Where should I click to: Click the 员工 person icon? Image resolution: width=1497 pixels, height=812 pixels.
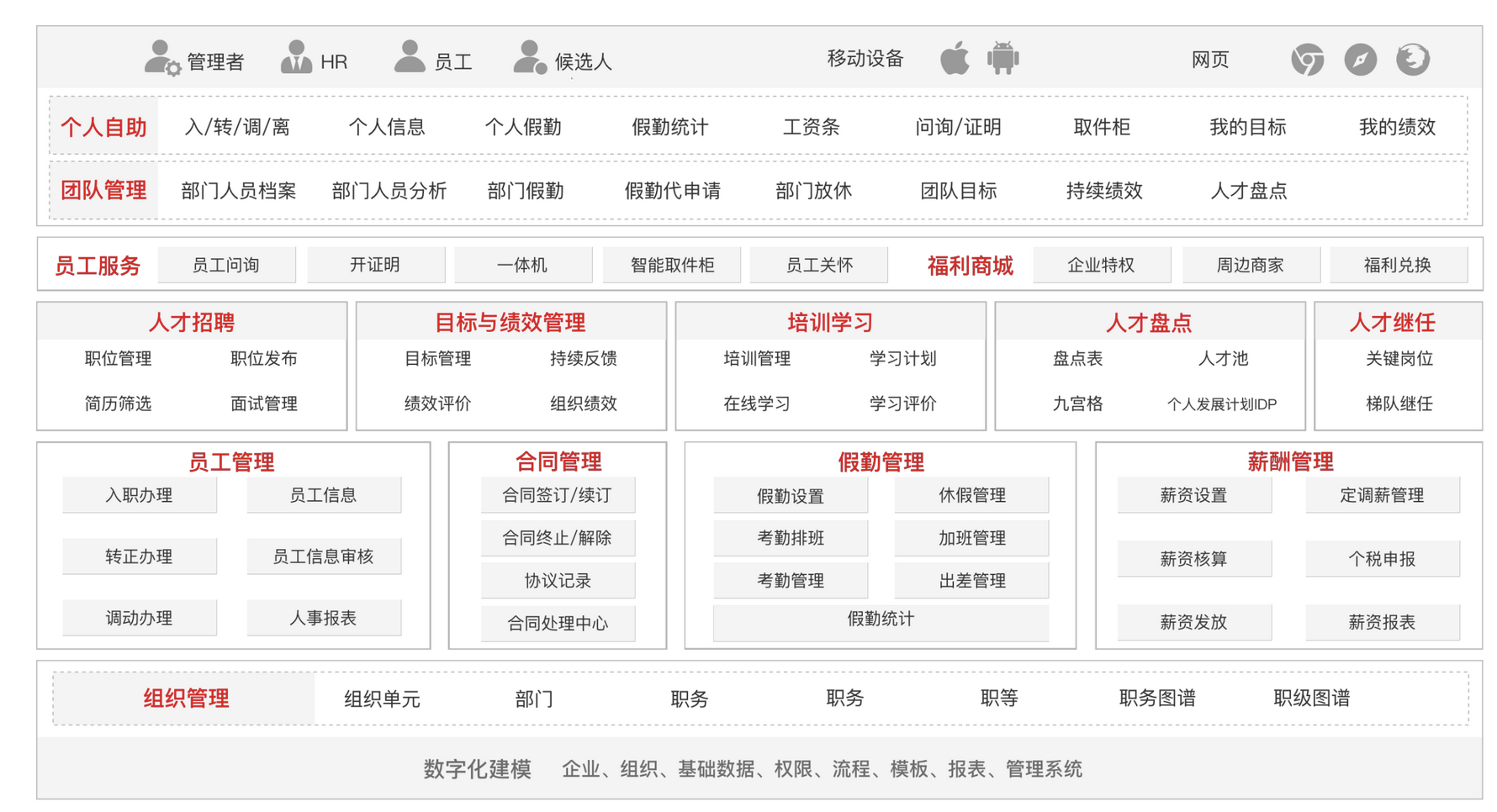[x=410, y=57]
